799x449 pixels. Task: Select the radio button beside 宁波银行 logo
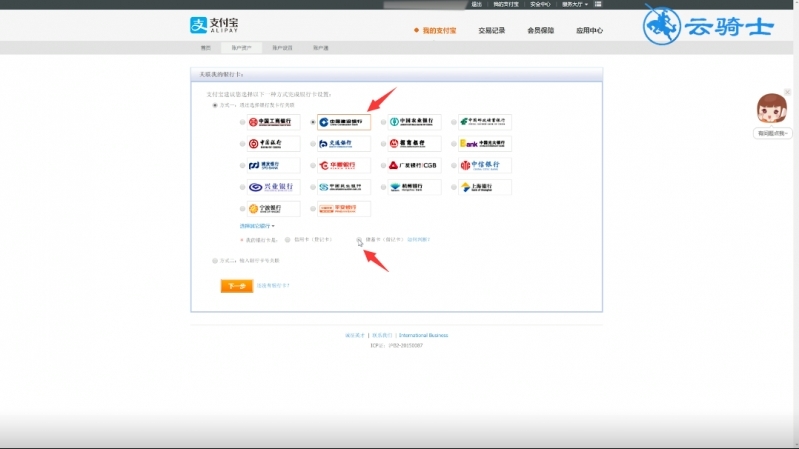pyautogui.click(x=242, y=209)
